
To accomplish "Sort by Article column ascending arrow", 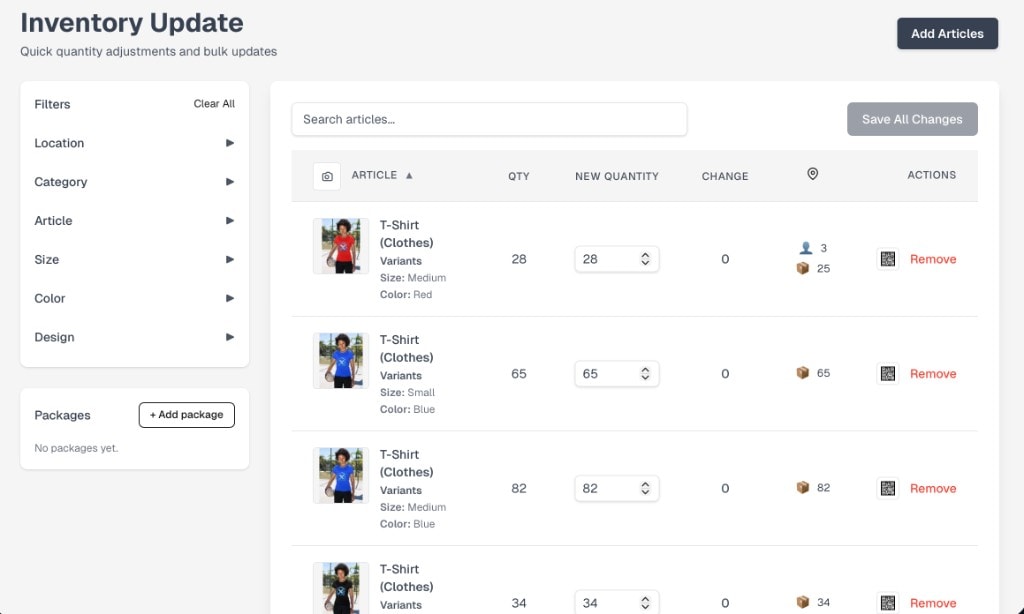I will [x=409, y=176].
